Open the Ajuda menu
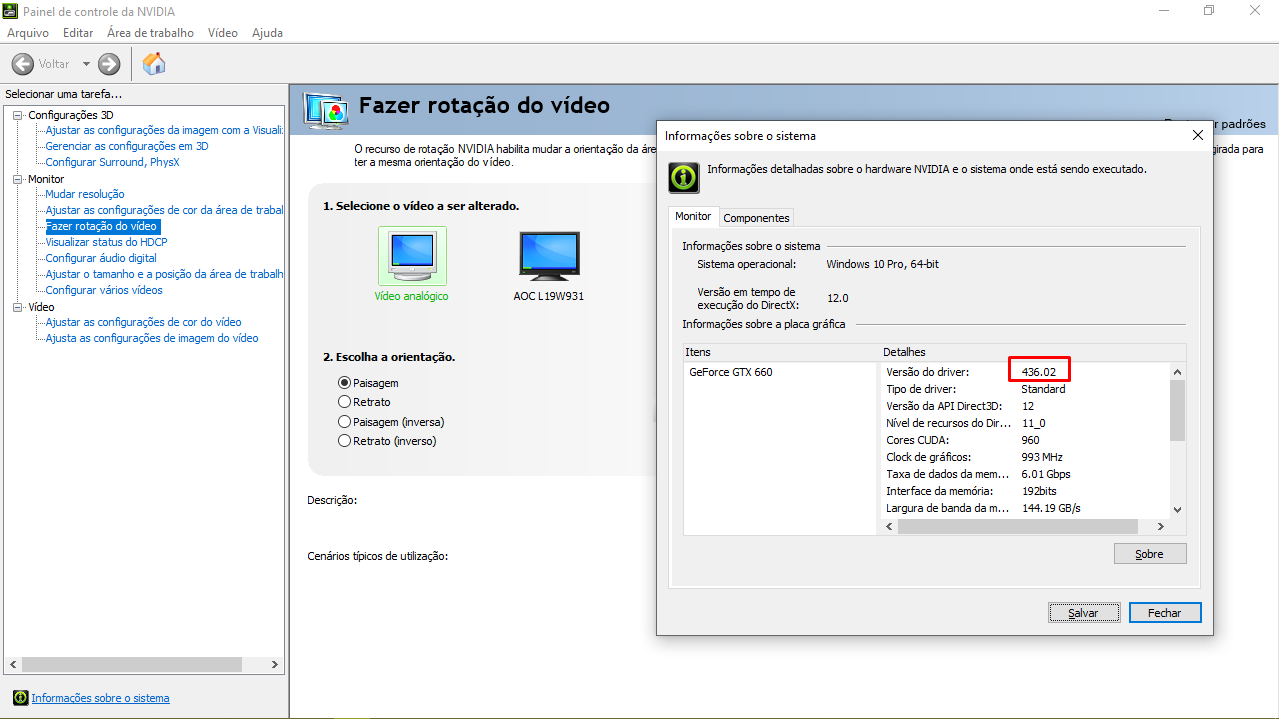1279x719 pixels. (x=267, y=33)
